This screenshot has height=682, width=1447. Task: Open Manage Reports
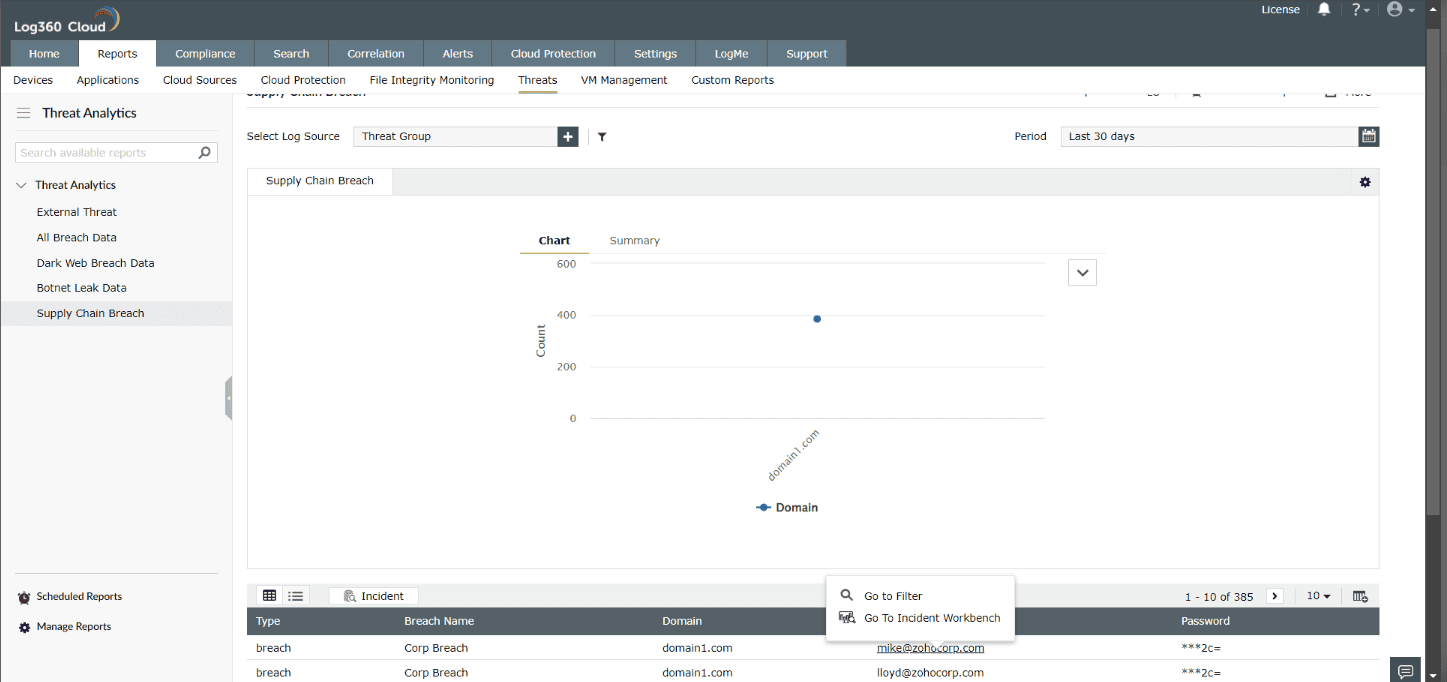coord(74,627)
